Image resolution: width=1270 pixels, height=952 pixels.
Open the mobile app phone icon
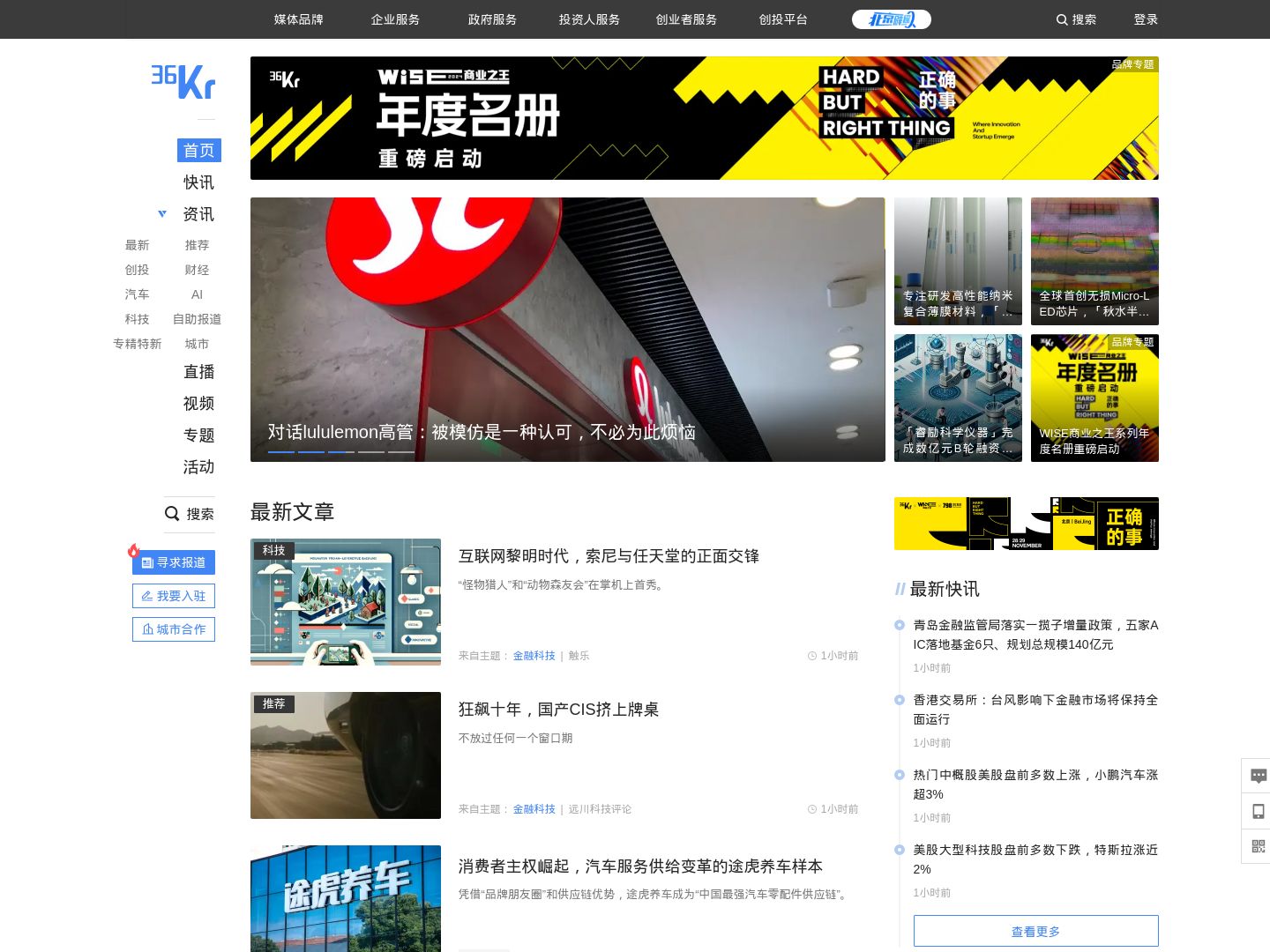point(1259,811)
